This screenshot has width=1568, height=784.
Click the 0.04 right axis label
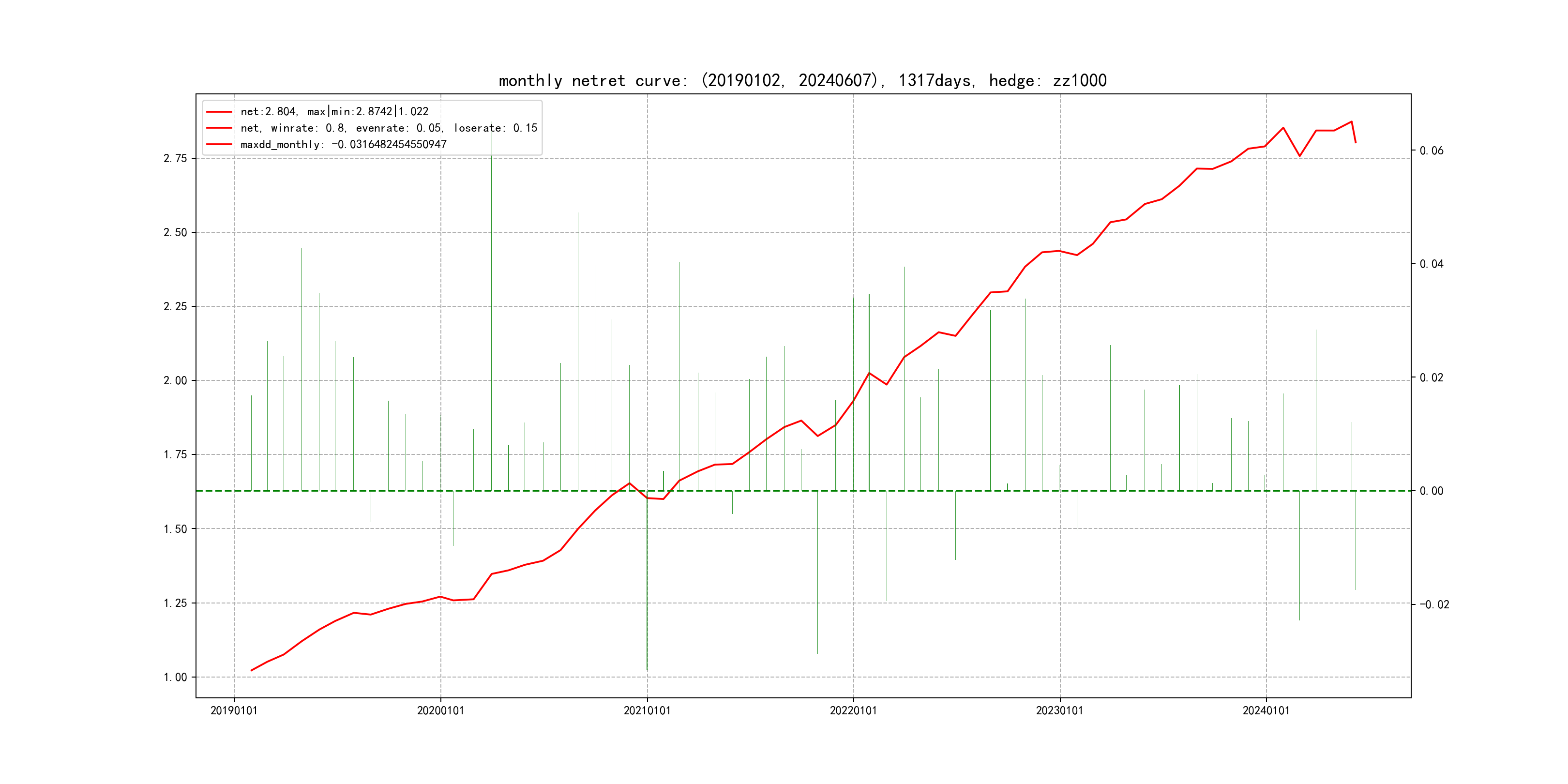coord(1431,264)
